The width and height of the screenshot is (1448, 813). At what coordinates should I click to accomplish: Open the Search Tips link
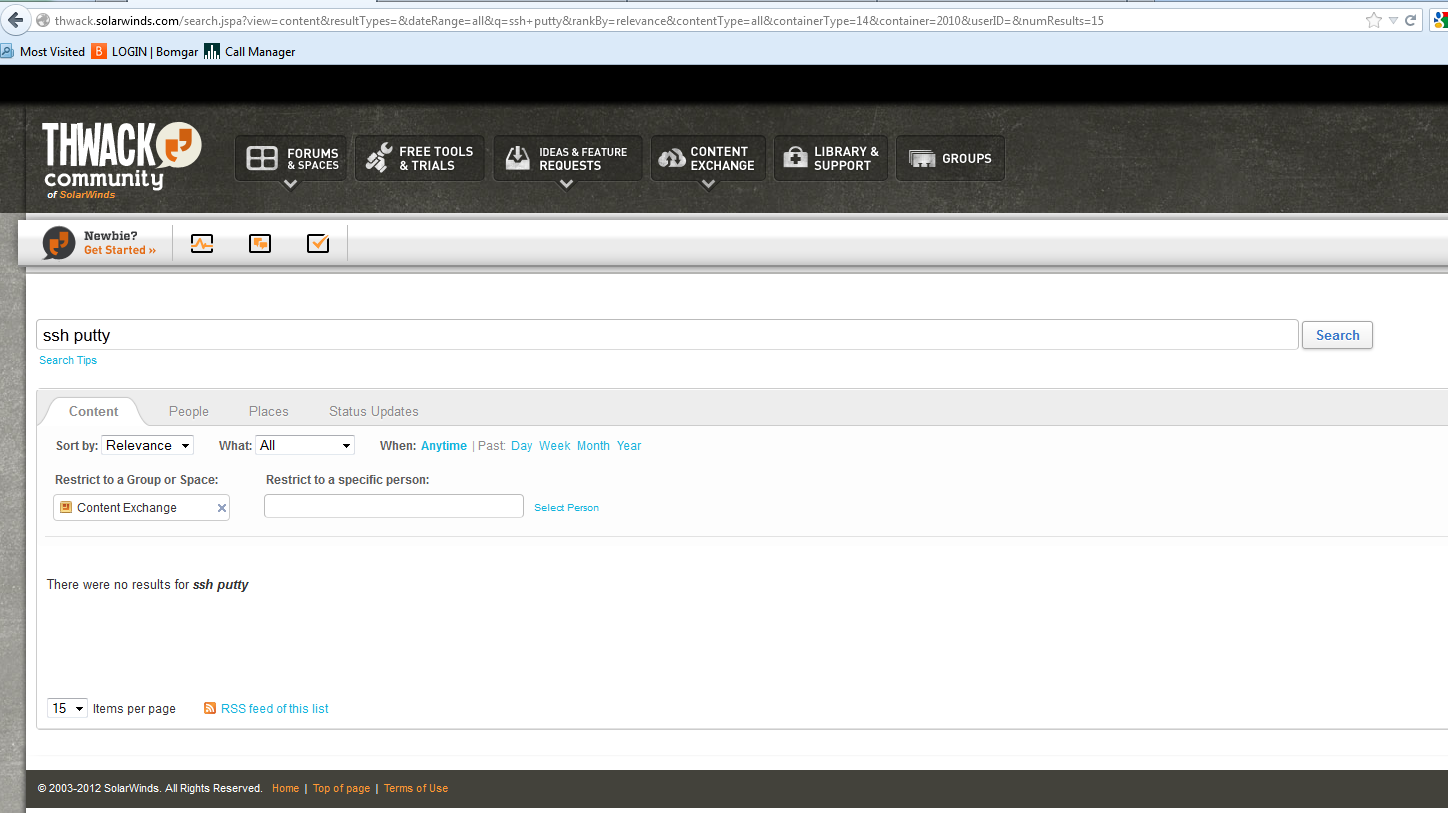68,360
